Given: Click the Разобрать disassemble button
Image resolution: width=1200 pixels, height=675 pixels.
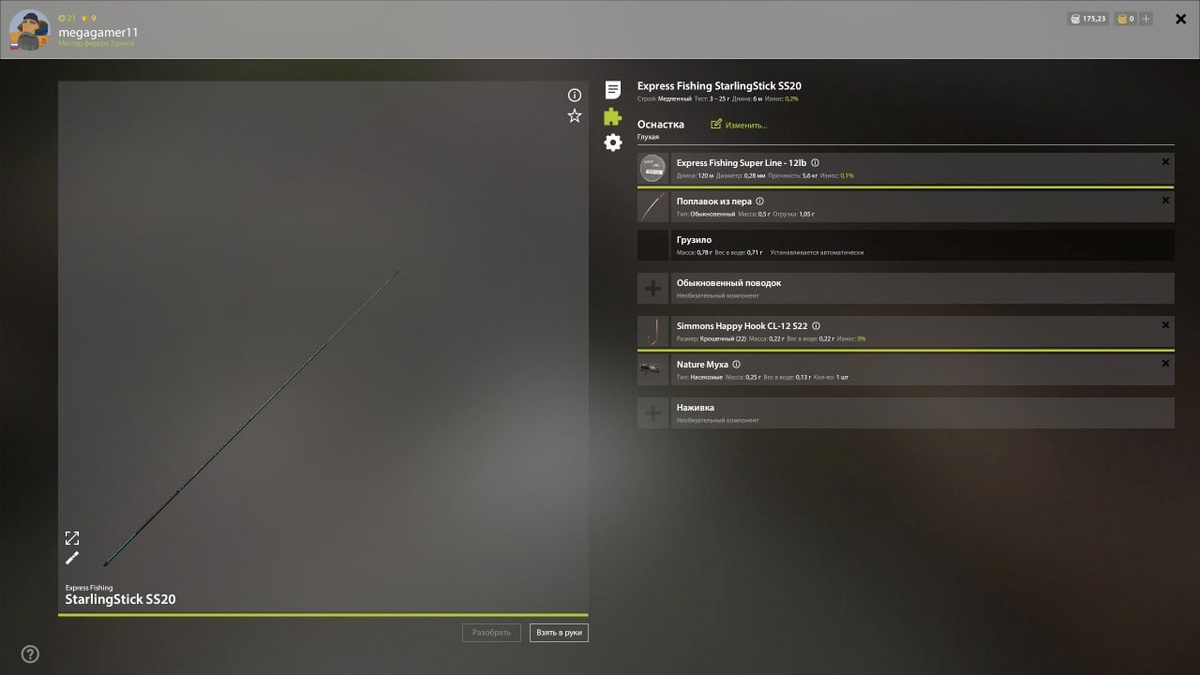Looking at the screenshot, I should (x=491, y=632).
